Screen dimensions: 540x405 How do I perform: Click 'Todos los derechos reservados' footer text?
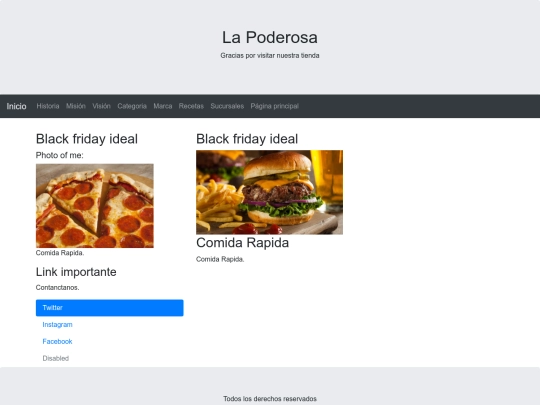(x=270, y=399)
